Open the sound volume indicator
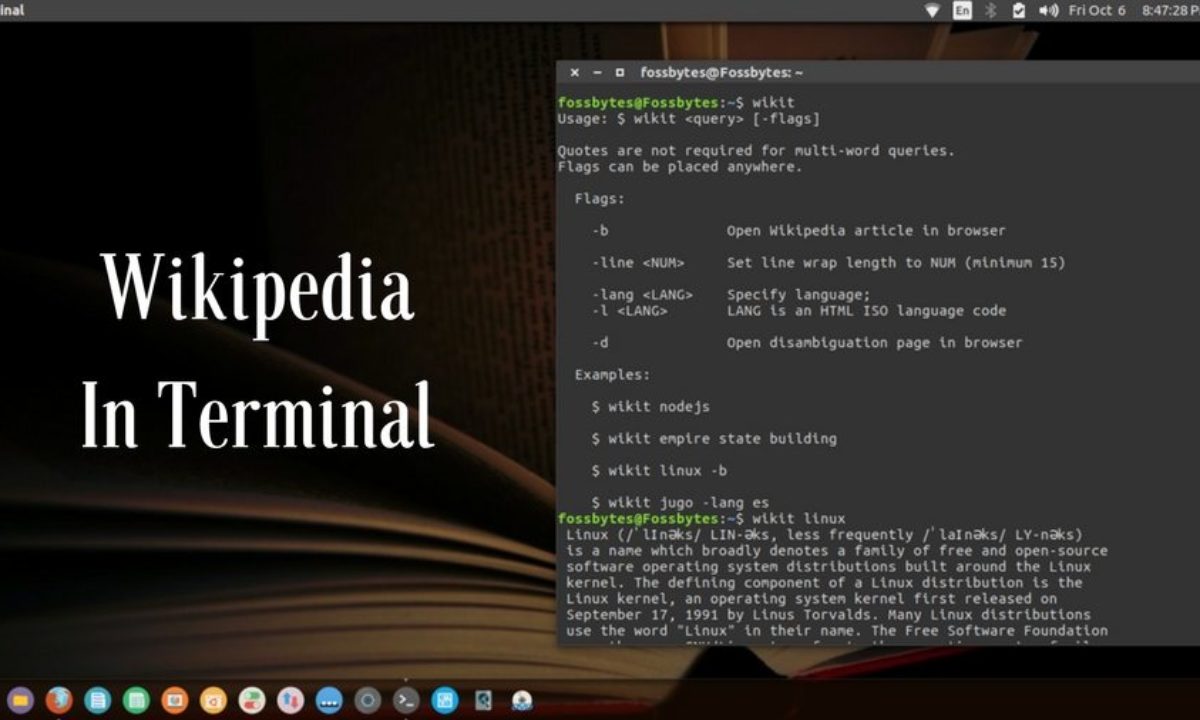 click(1048, 10)
